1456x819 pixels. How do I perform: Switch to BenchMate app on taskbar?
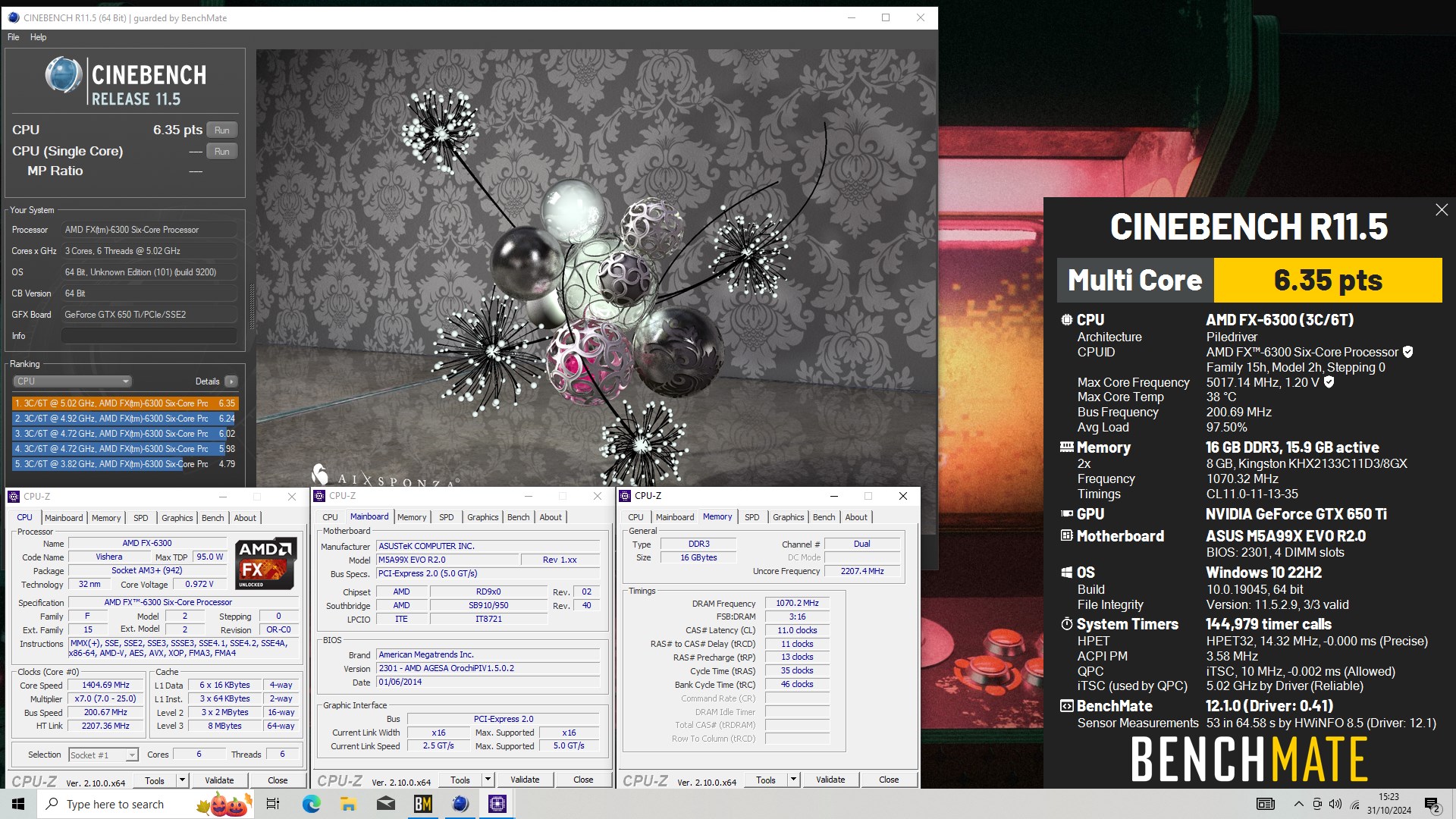click(423, 804)
